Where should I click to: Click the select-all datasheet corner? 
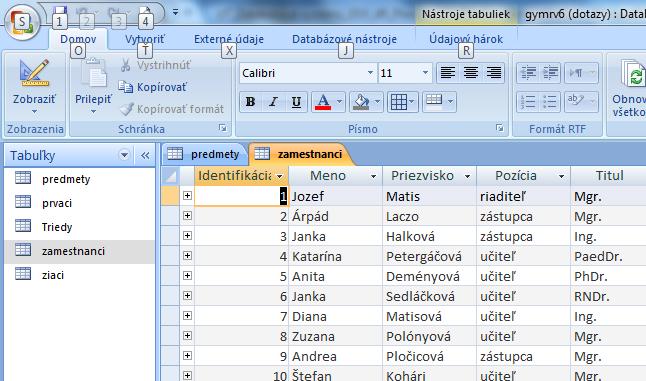[170, 176]
